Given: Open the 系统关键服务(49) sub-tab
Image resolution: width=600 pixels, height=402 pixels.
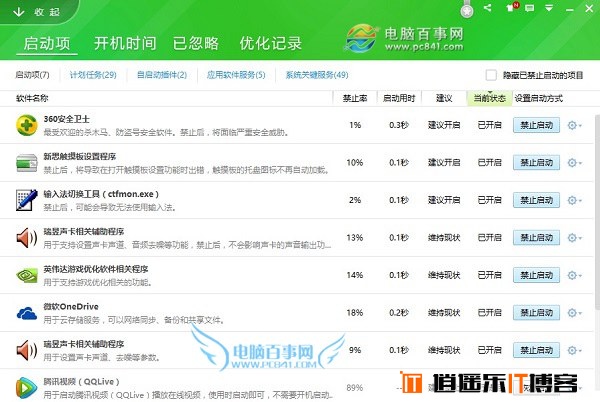Looking at the screenshot, I should click(x=316, y=75).
